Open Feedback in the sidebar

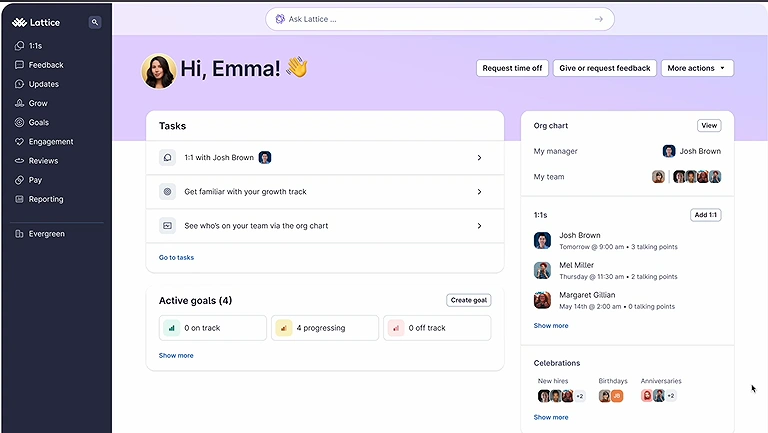click(x=39, y=65)
